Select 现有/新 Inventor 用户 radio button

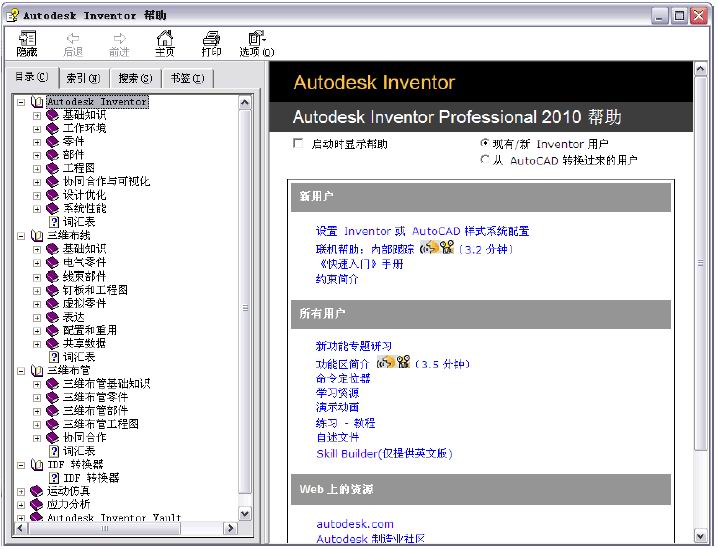[x=484, y=143]
